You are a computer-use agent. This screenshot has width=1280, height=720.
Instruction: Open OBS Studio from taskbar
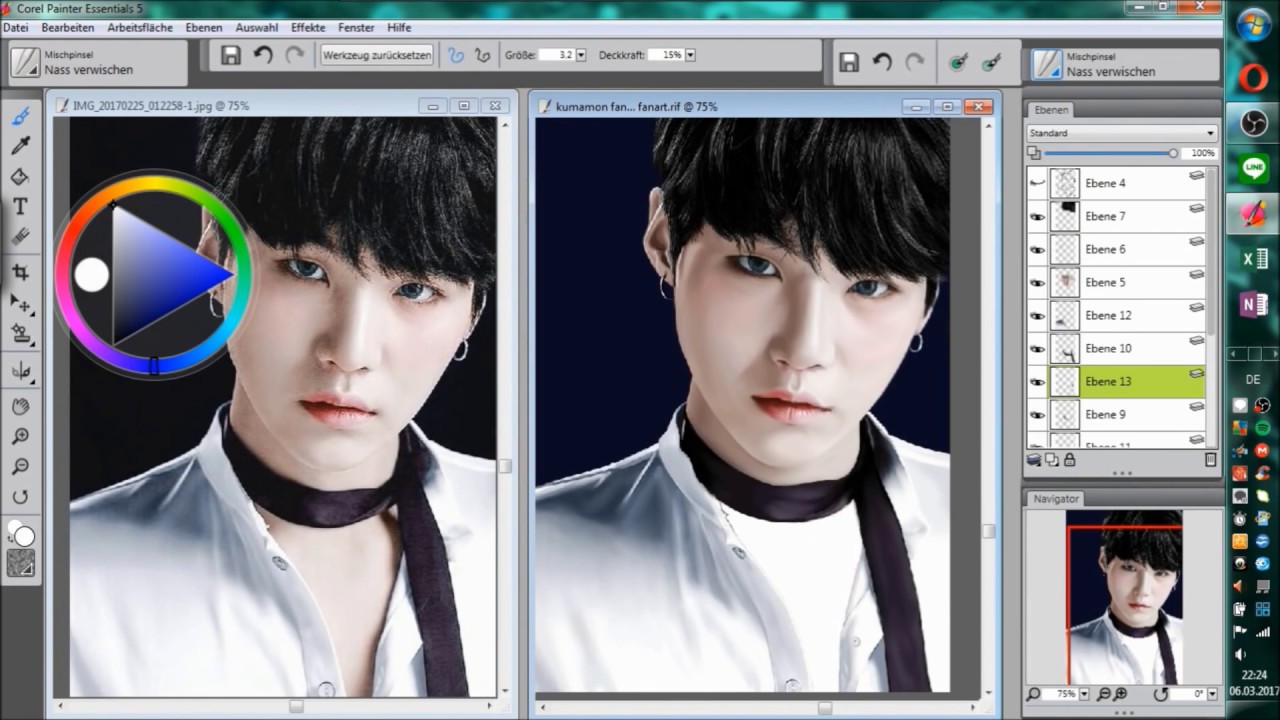click(x=1253, y=122)
